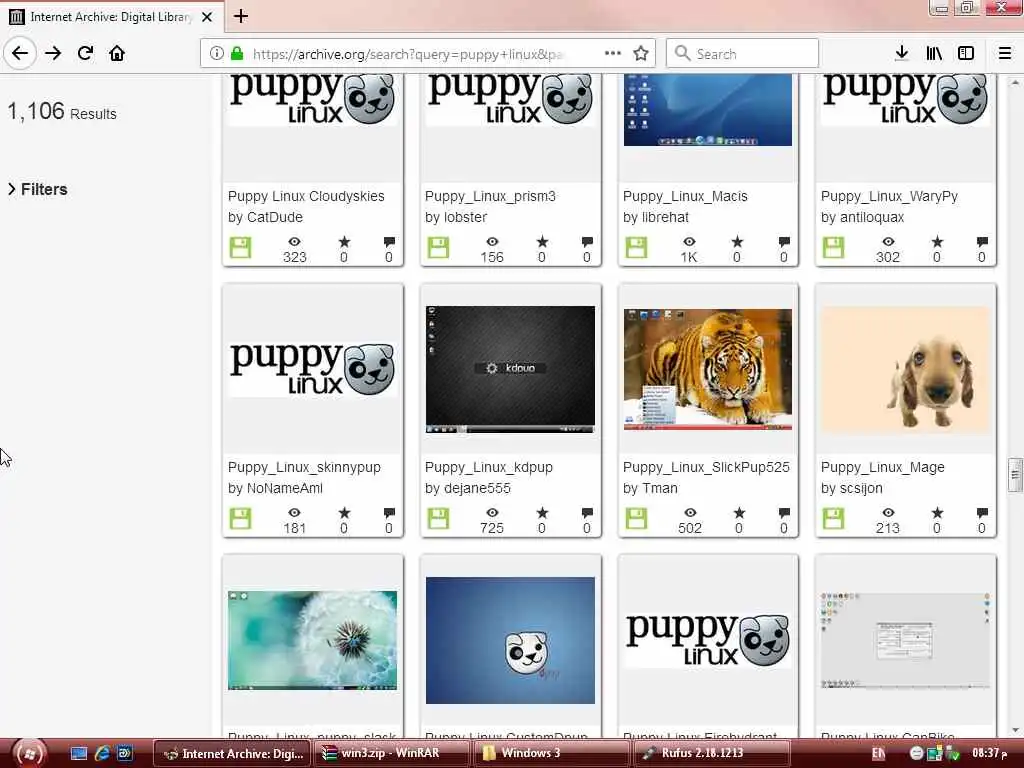Click the software icon on Puppy_Linux_prism3
This screenshot has width=1024, height=768.
[438, 248]
